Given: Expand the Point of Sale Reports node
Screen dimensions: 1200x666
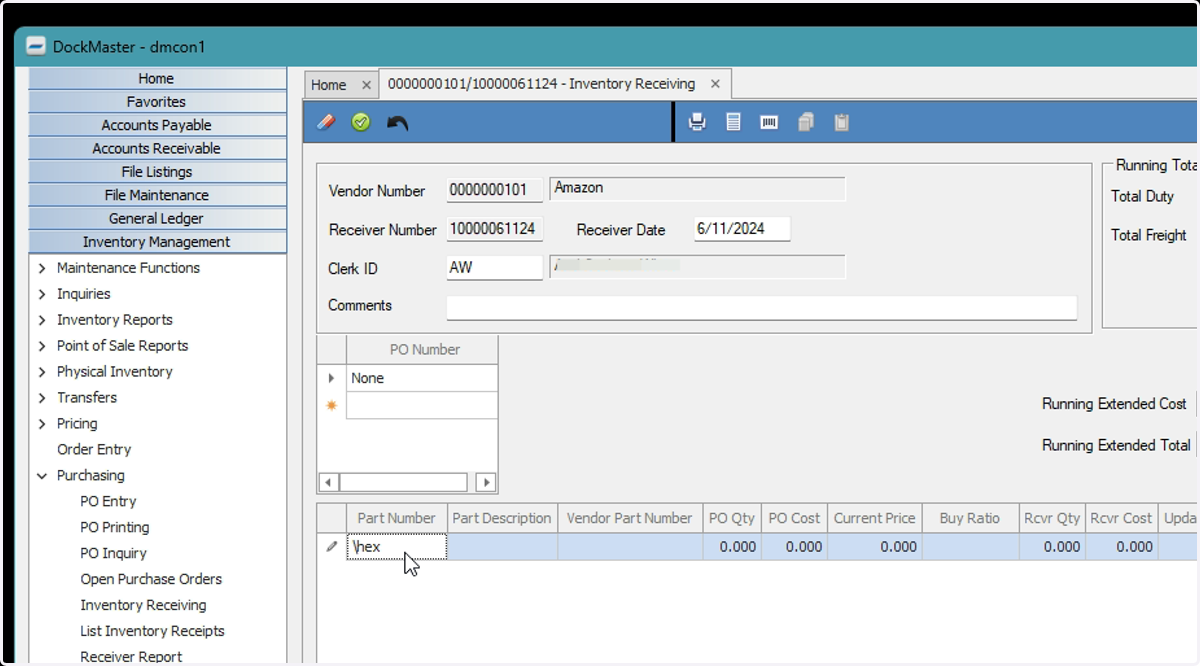Looking at the screenshot, I should 42,346.
